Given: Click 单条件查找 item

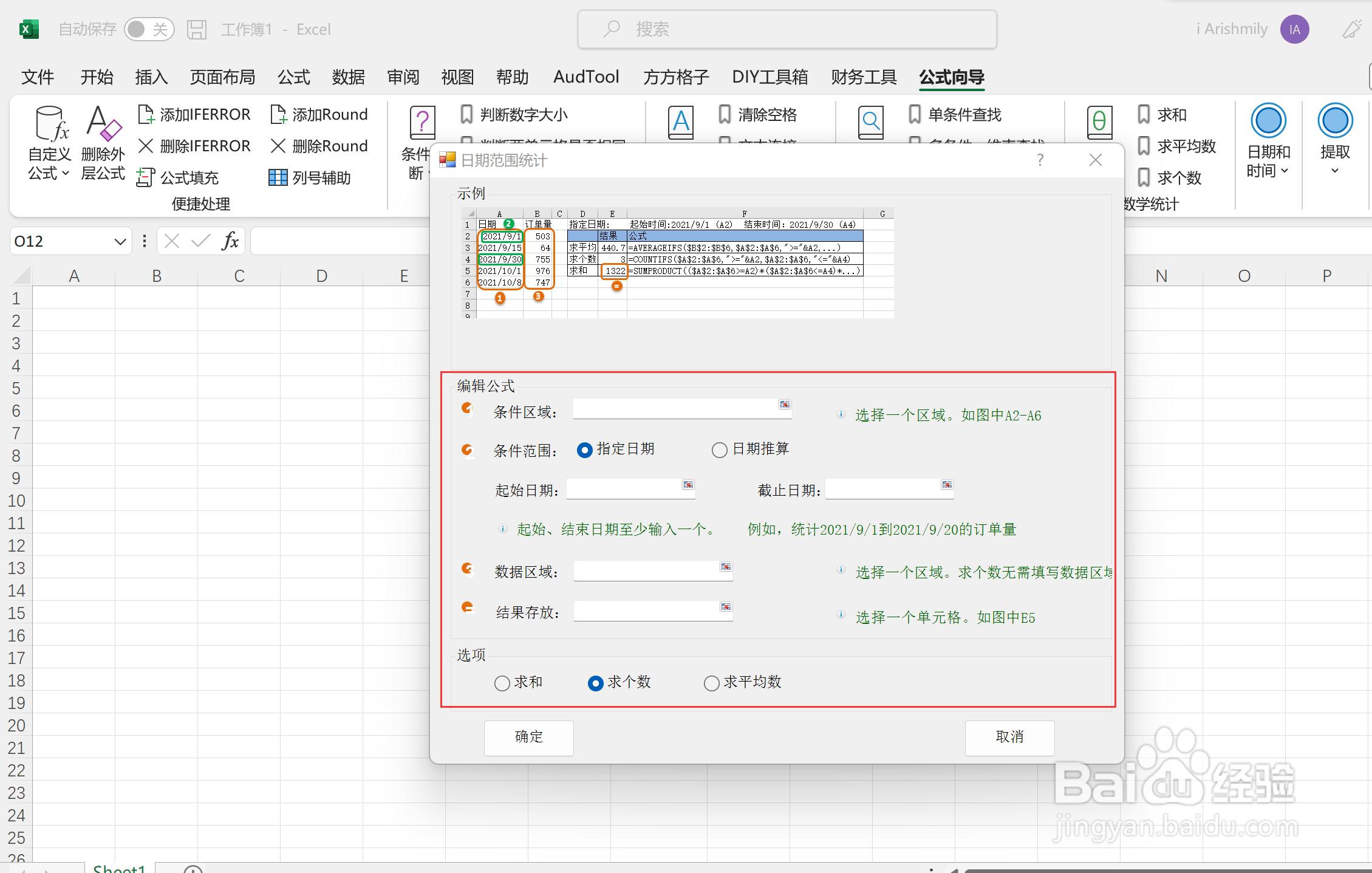Looking at the screenshot, I should click(955, 114).
